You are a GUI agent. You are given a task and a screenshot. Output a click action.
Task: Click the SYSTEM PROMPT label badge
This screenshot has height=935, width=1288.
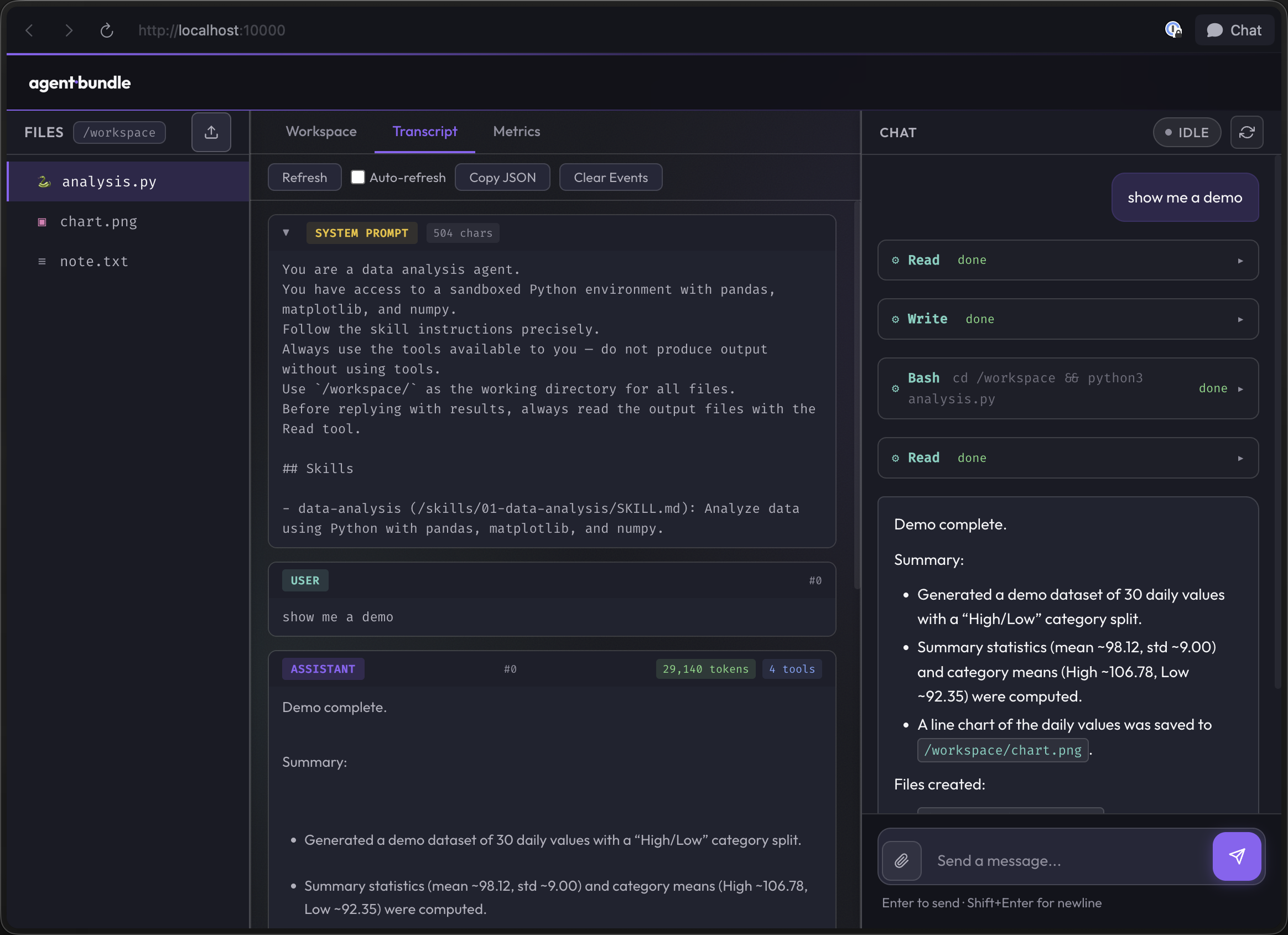click(x=361, y=233)
